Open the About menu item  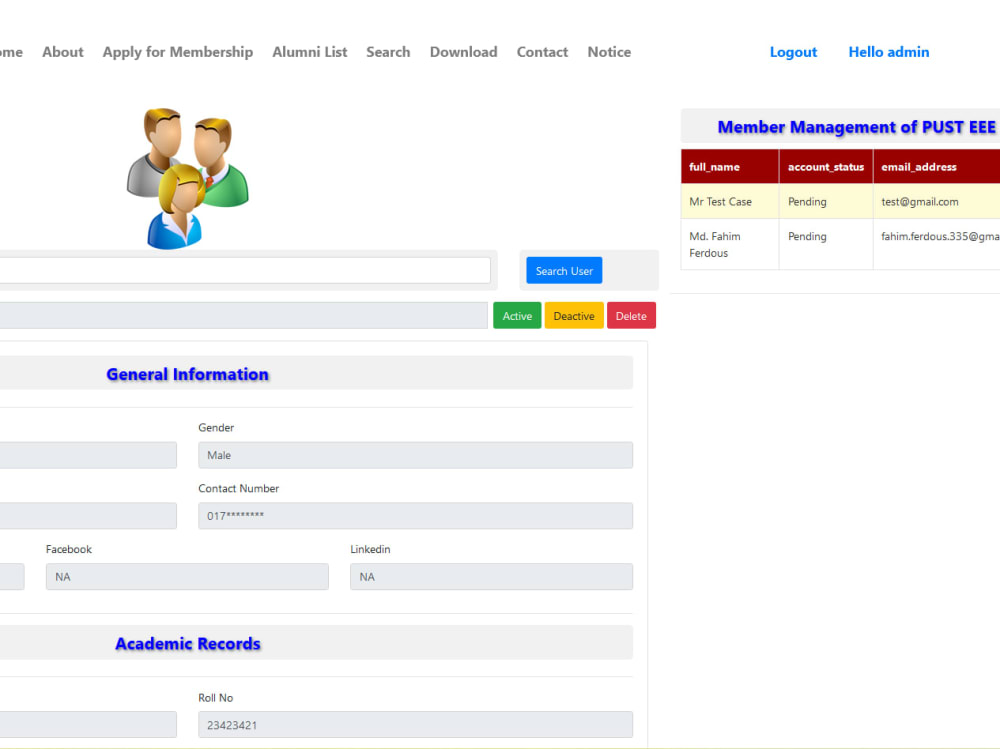click(62, 52)
